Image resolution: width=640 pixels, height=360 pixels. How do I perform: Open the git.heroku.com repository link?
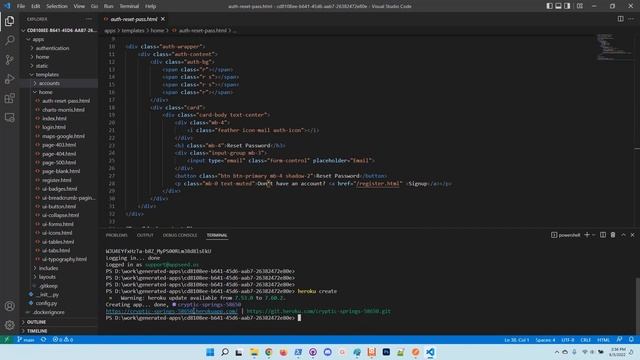(x=318, y=311)
